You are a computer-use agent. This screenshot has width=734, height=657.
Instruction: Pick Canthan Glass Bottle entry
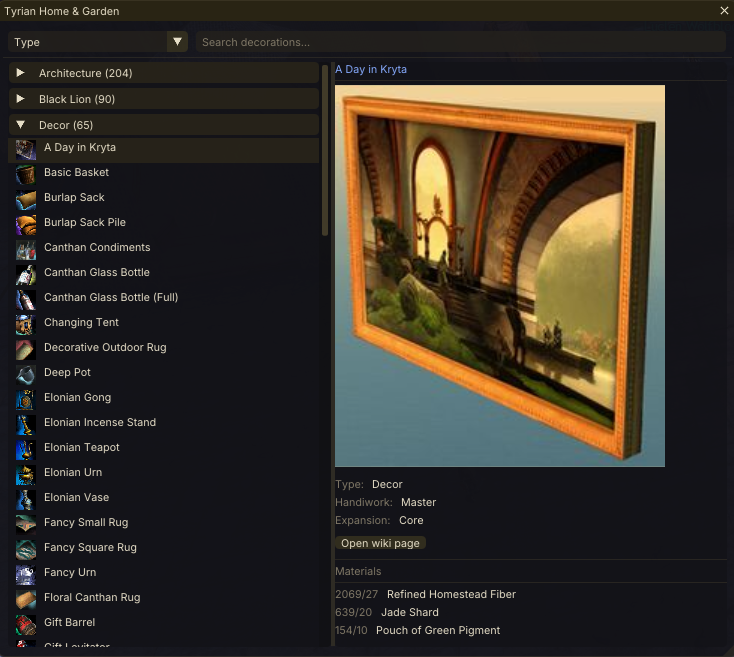164,275
